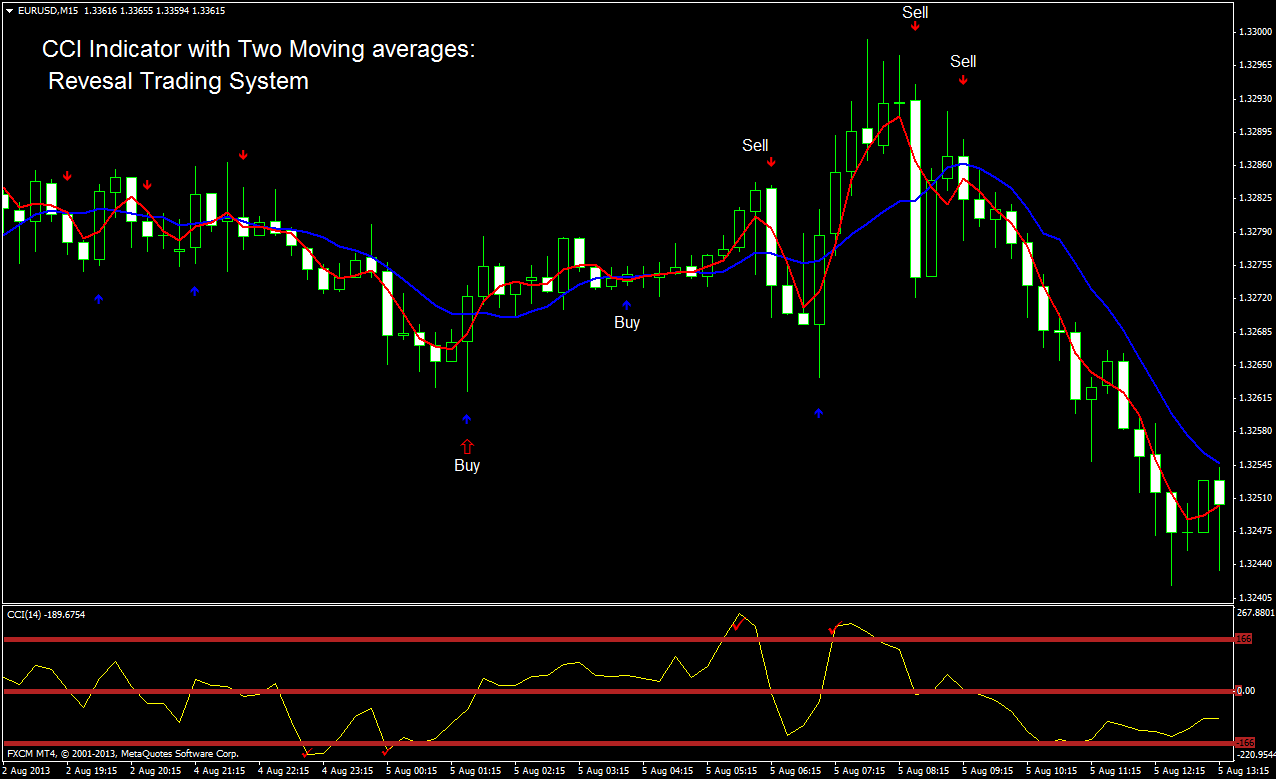Click the 'CCI Indicator with Two Moving averages:' label
The width and height of the screenshot is (1276, 779).
(259, 49)
